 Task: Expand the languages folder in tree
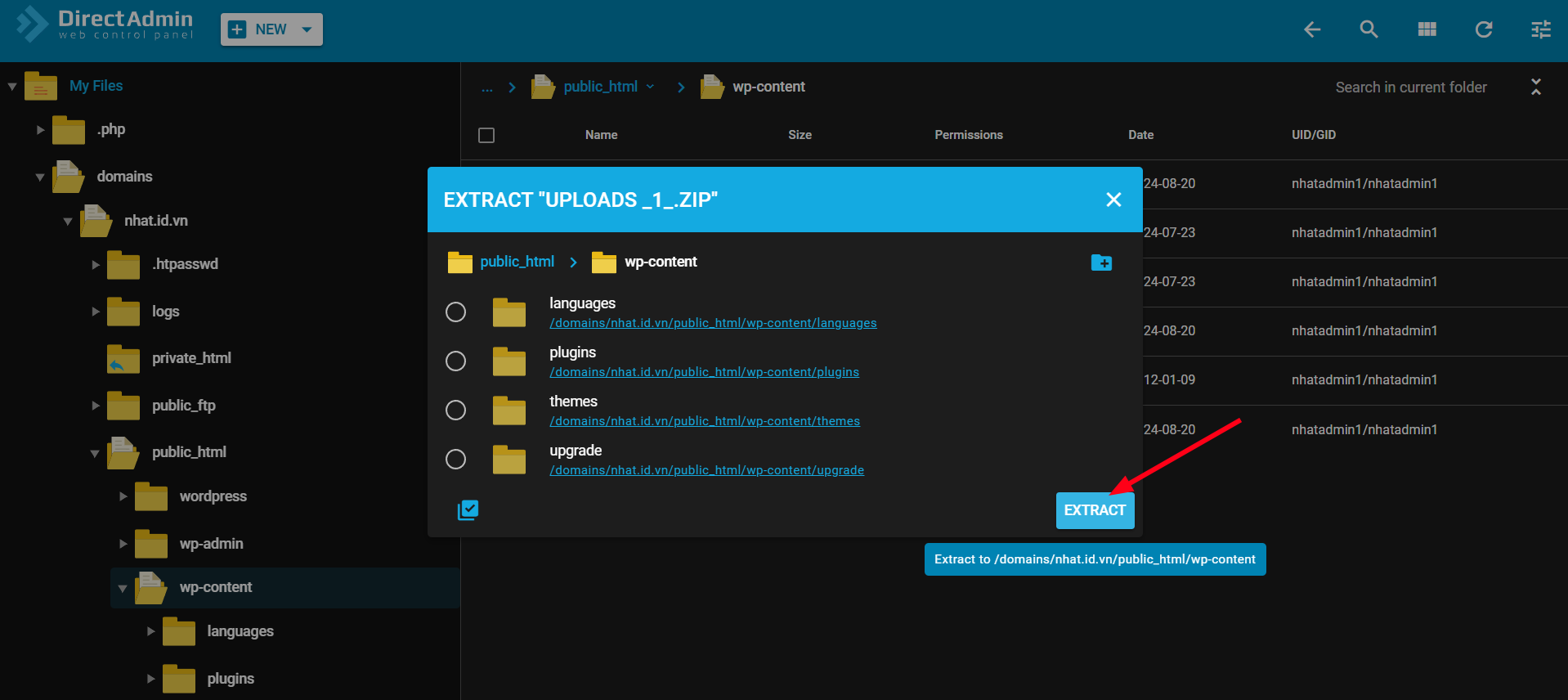(x=151, y=631)
